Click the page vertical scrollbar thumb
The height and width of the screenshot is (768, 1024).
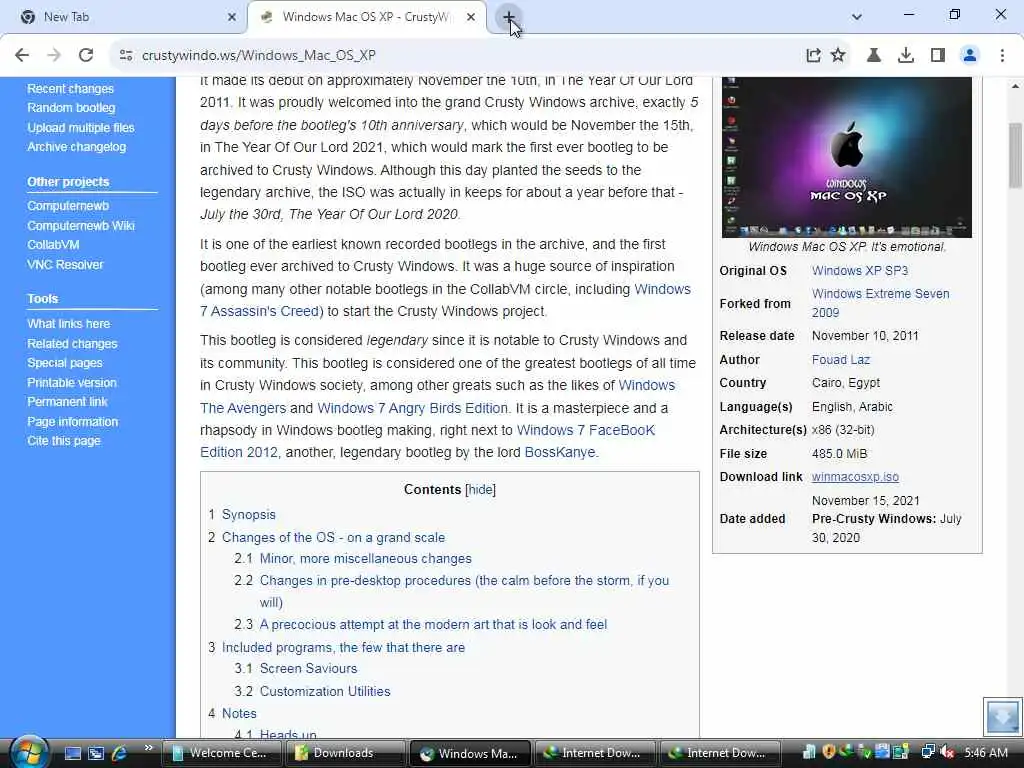(x=1016, y=154)
